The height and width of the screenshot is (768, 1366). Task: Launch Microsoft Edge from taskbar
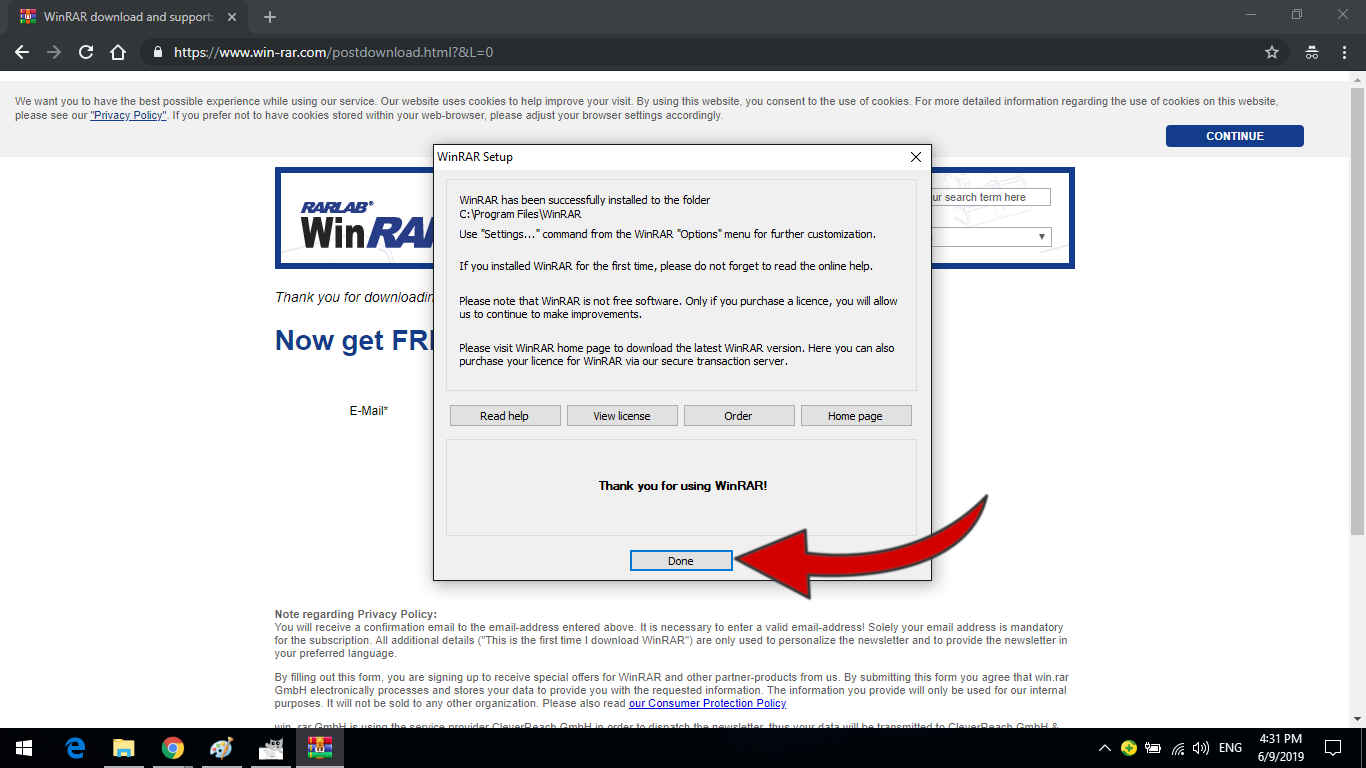[x=75, y=748]
